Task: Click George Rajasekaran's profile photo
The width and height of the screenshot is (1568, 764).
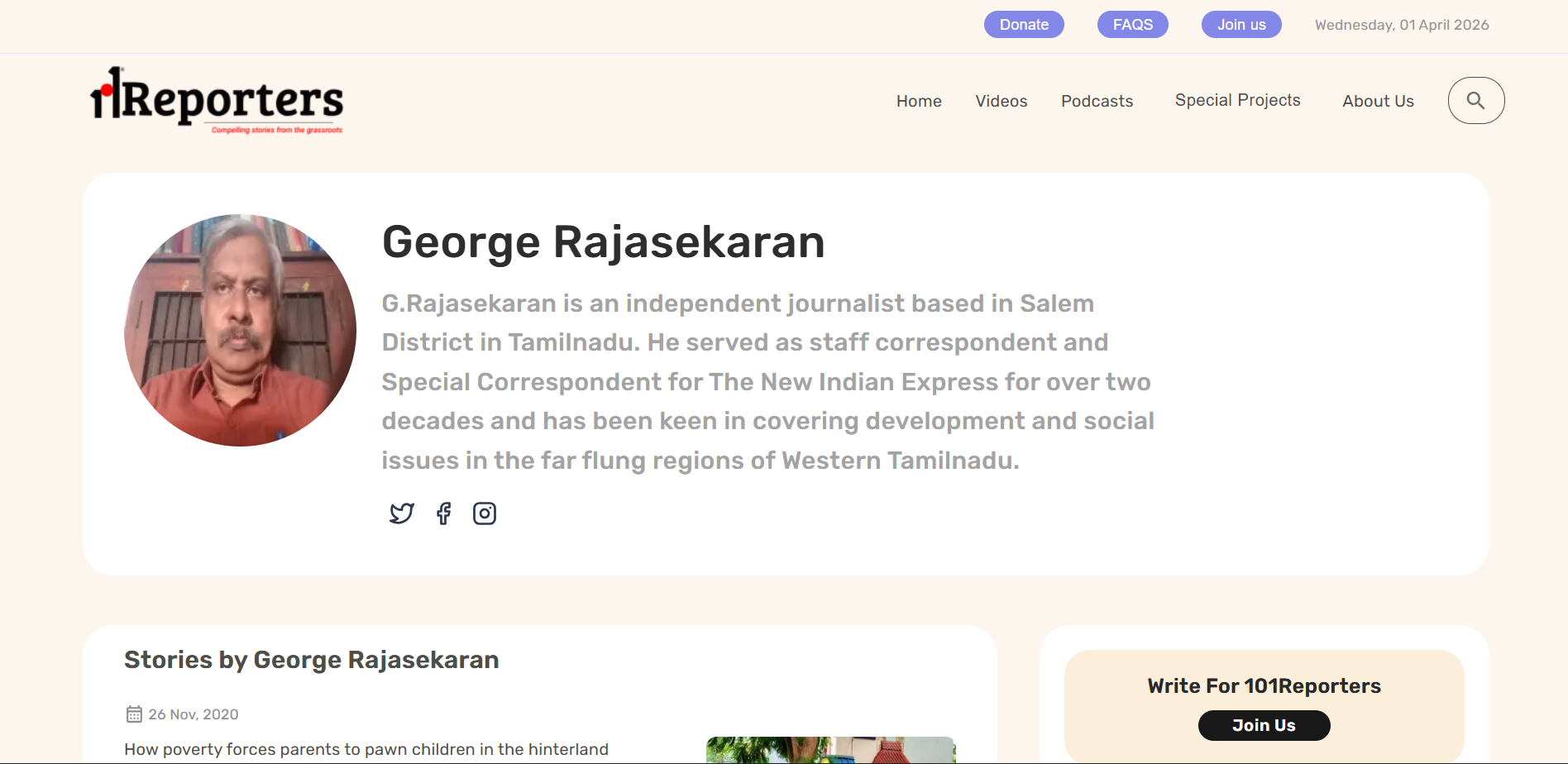Action: point(240,331)
